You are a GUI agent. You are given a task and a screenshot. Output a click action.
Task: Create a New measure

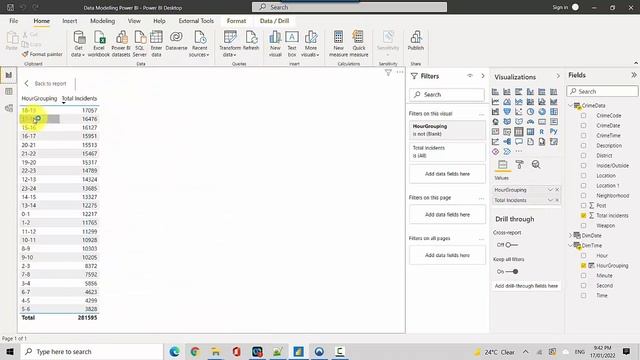pos(338,44)
